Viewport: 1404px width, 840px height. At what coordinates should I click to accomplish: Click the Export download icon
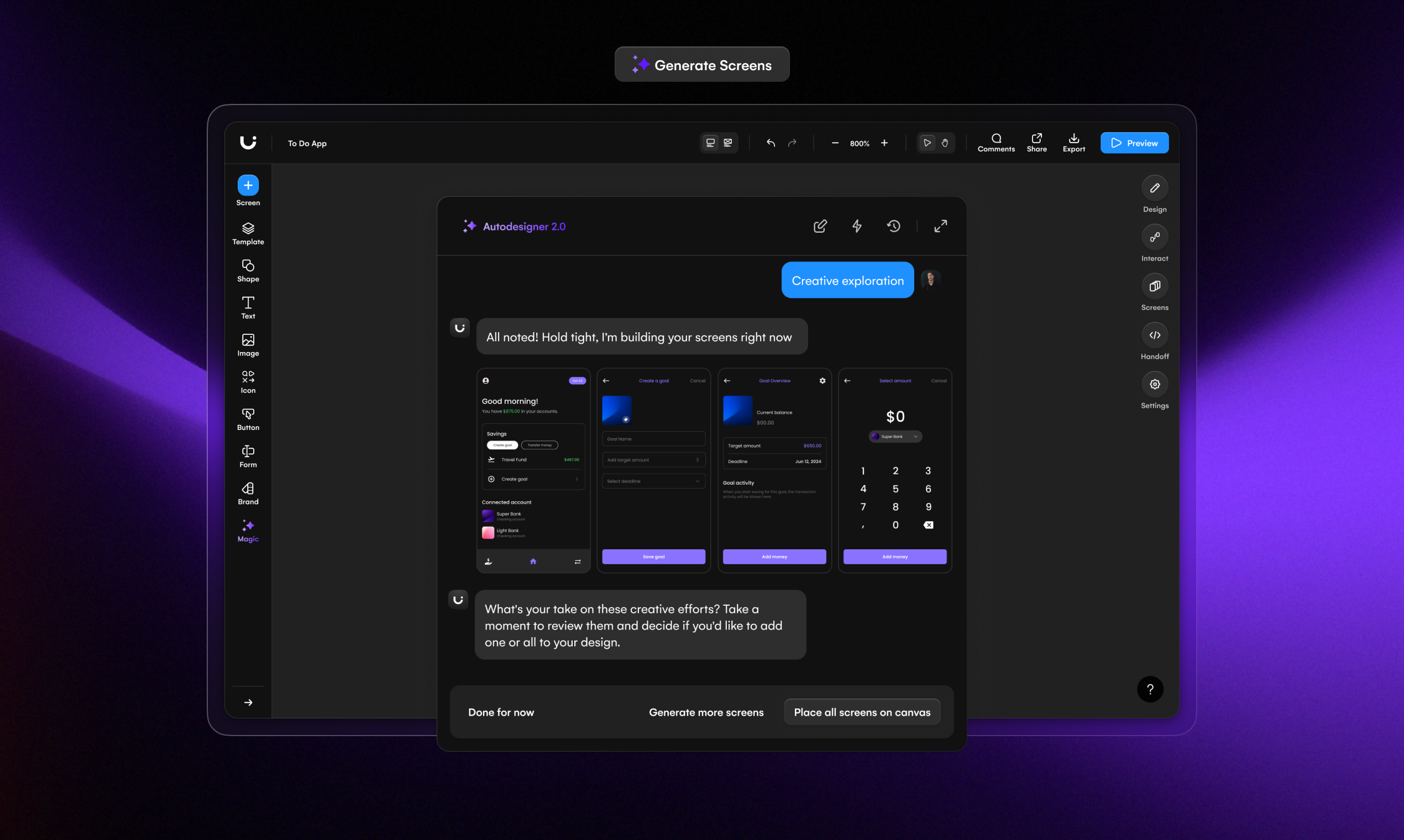coord(1073,138)
